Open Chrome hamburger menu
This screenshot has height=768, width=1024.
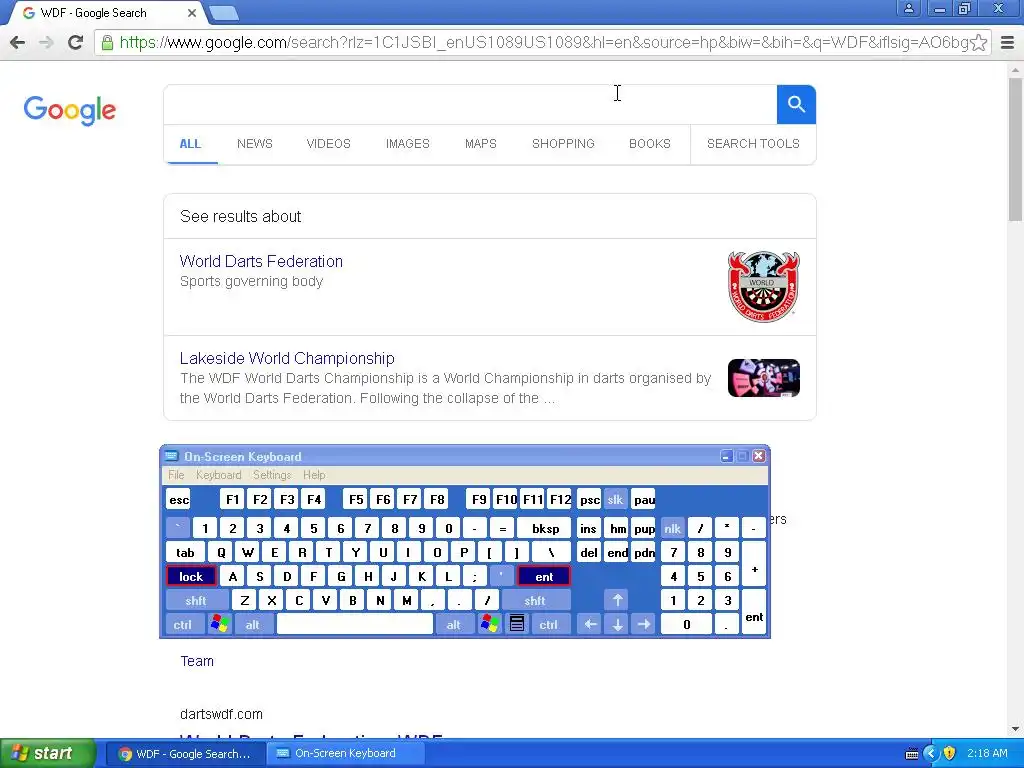(1008, 42)
